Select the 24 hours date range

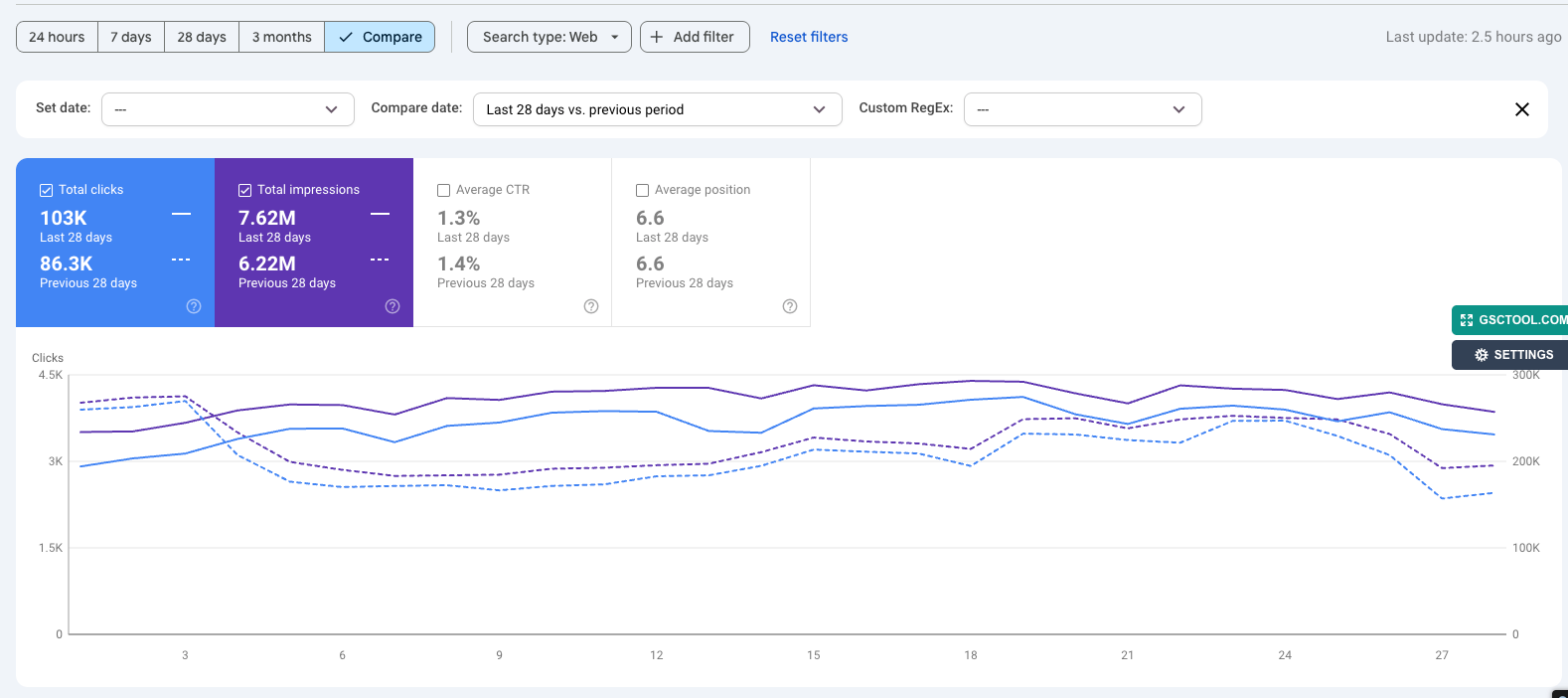(x=57, y=37)
